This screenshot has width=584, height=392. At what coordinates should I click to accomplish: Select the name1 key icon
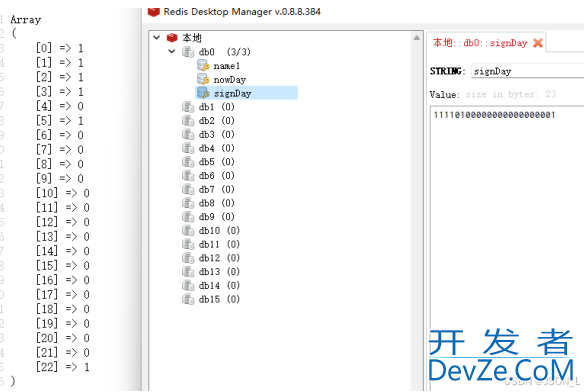point(203,66)
